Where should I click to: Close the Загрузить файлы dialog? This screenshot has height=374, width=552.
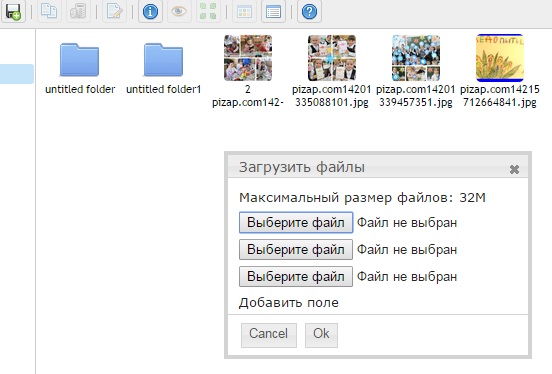[514, 169]
